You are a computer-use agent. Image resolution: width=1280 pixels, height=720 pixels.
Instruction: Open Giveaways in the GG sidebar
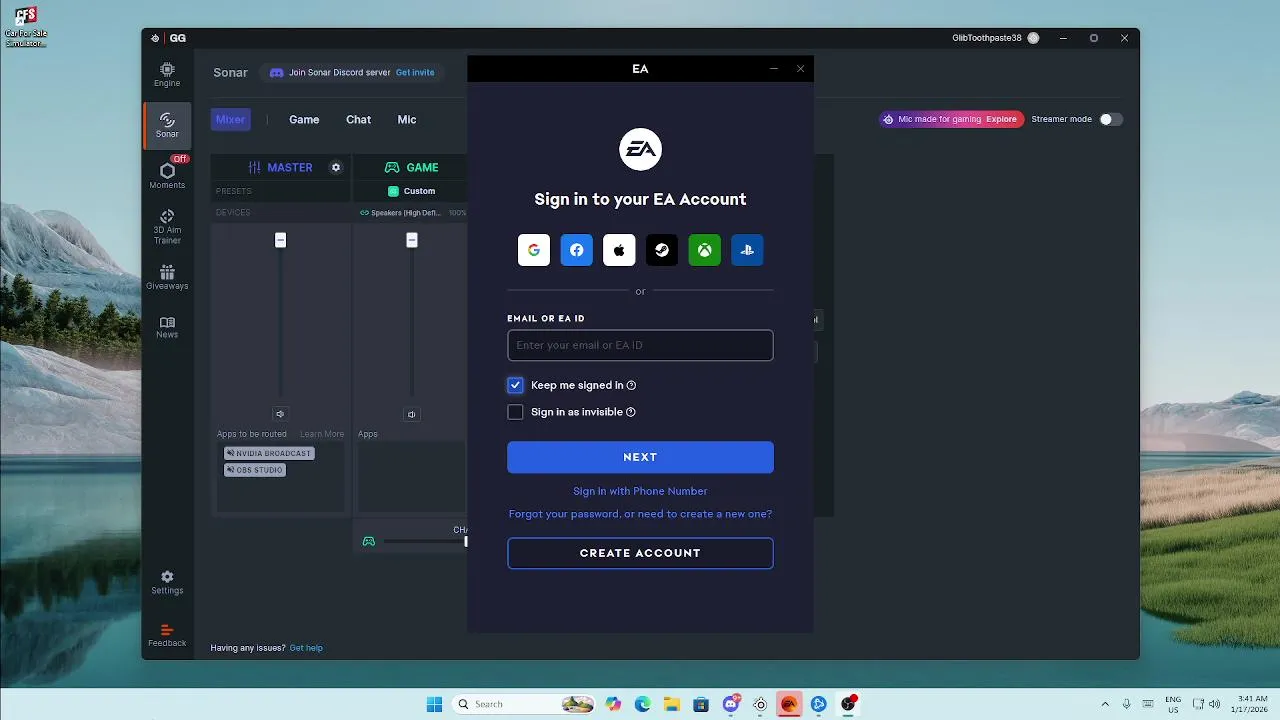point(167,278)
